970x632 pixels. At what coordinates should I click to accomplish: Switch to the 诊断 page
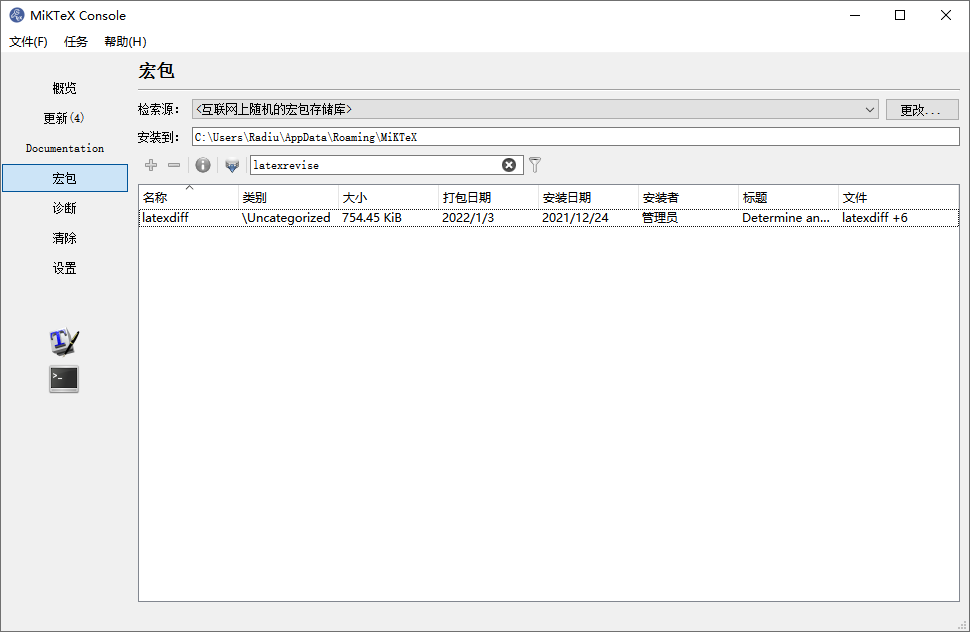point(64,208)
